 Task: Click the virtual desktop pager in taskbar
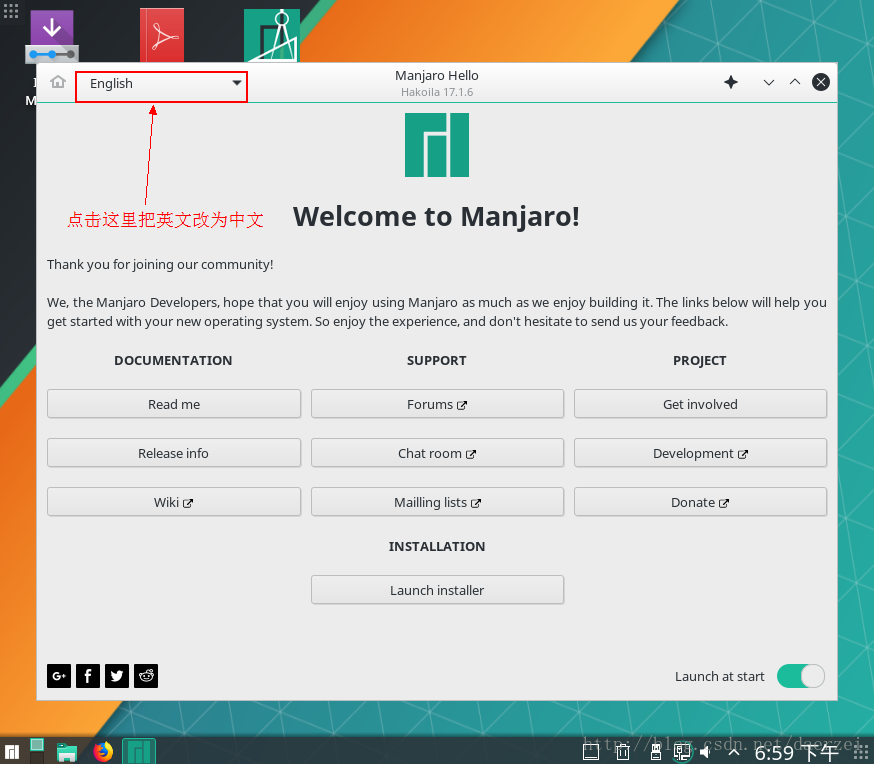37,750
